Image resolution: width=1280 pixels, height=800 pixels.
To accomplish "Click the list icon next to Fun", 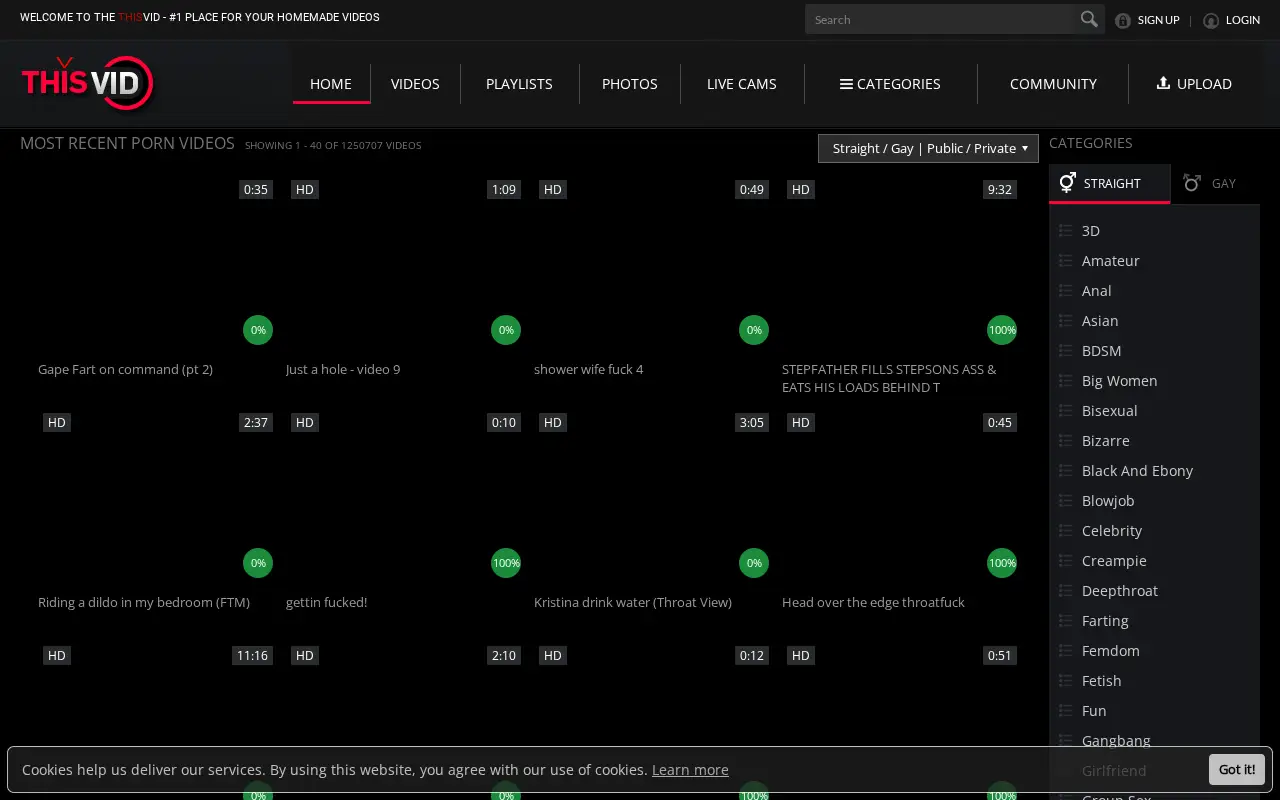I will point(1065,710).
